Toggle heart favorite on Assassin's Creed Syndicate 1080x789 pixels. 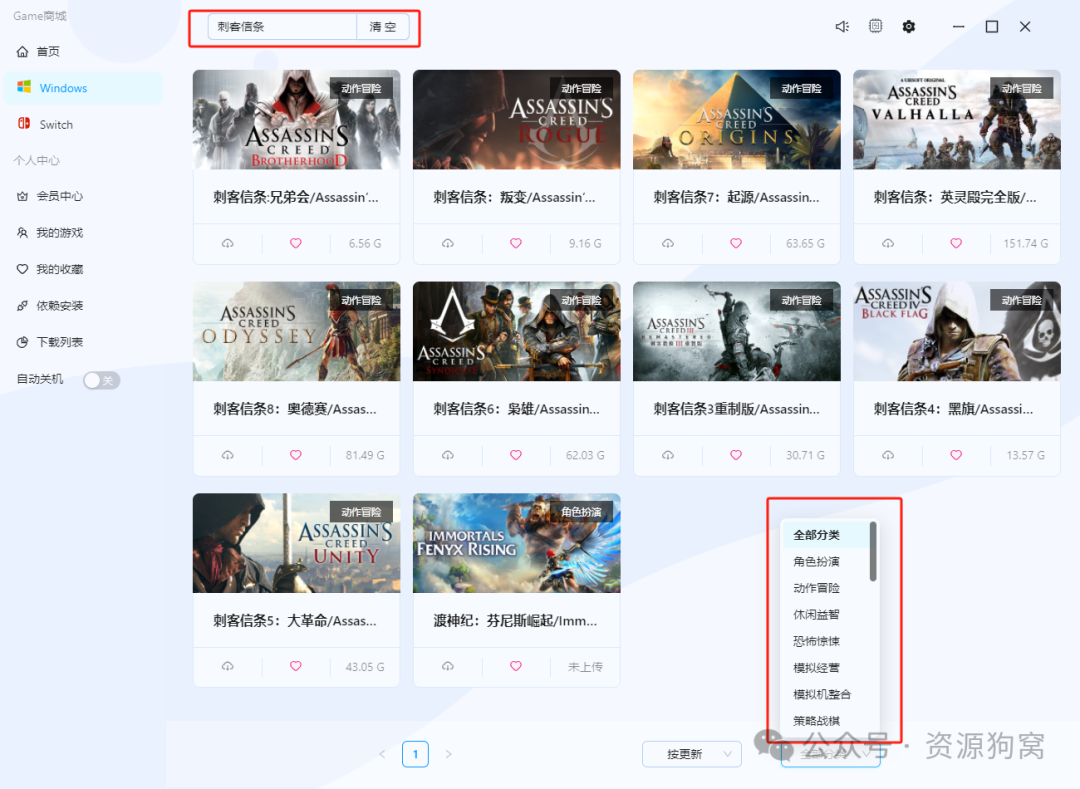(516, 455)
